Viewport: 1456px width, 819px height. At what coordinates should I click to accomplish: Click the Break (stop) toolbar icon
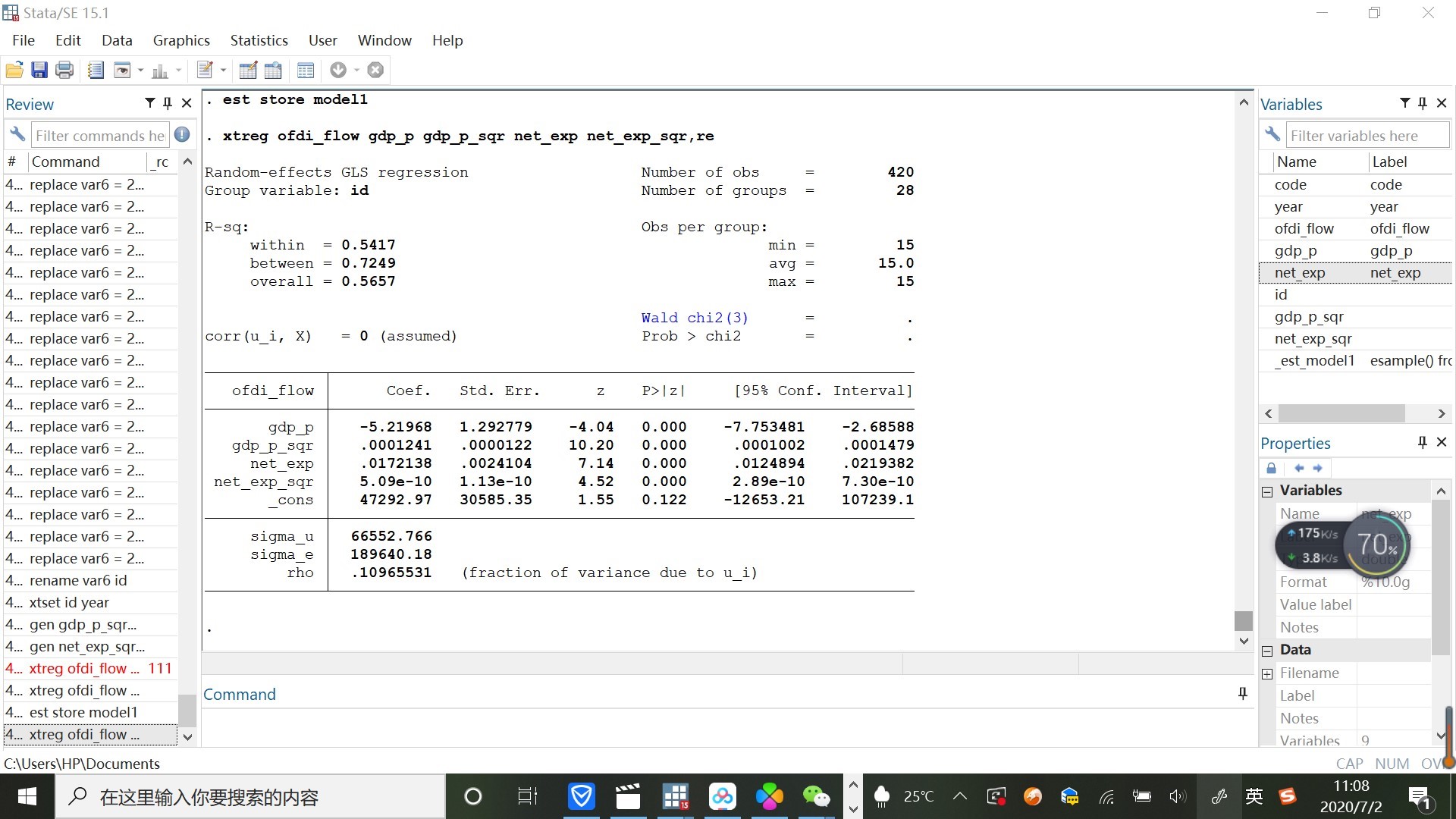point(375,71)
